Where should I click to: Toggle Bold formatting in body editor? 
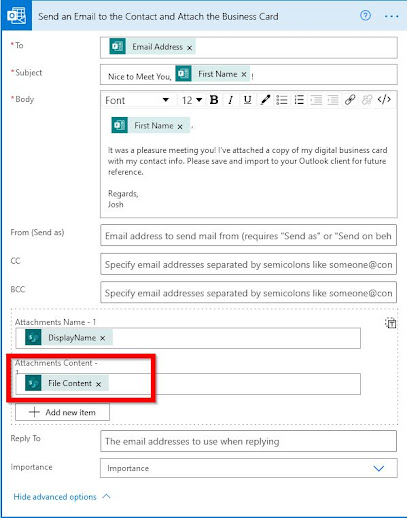(214, 100)
